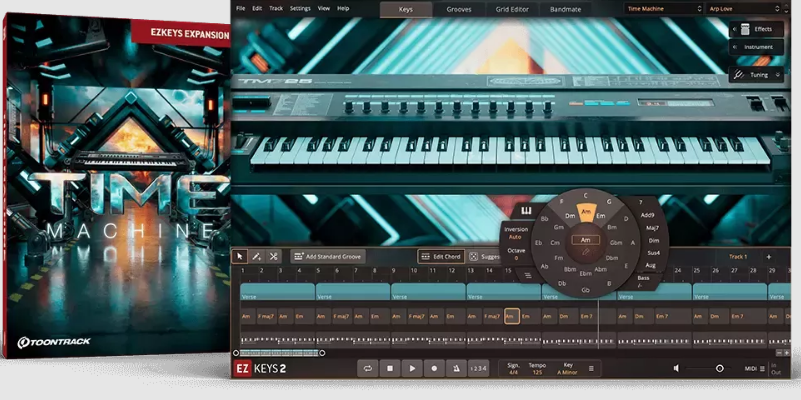Open chord wheel list menu icon
Image resolution: width=801 pixels, height=400 pixels.
click(527, 275)
